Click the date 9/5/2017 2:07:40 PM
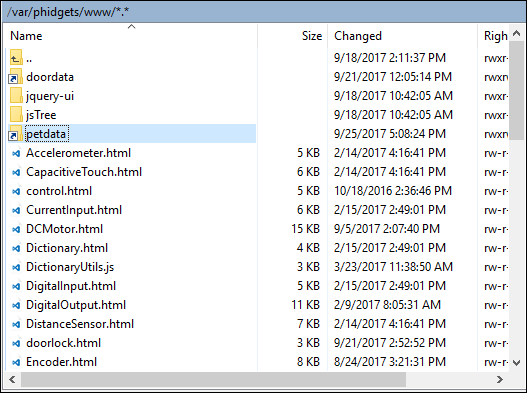This screenshot has width=527, height=393. click(x=387, y=229)
